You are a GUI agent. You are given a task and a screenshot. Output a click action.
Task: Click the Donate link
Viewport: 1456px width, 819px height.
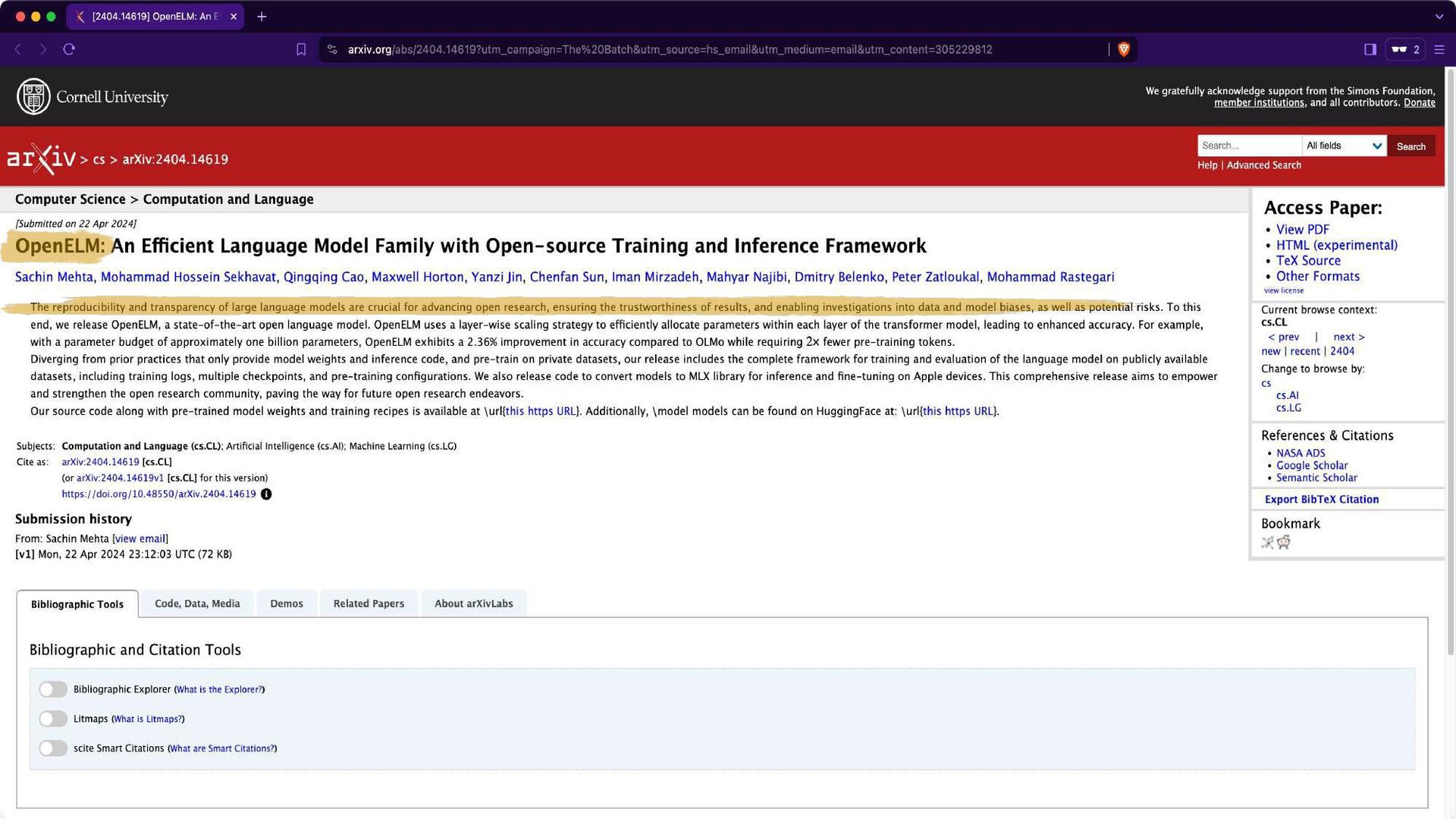click(1419, 103)
